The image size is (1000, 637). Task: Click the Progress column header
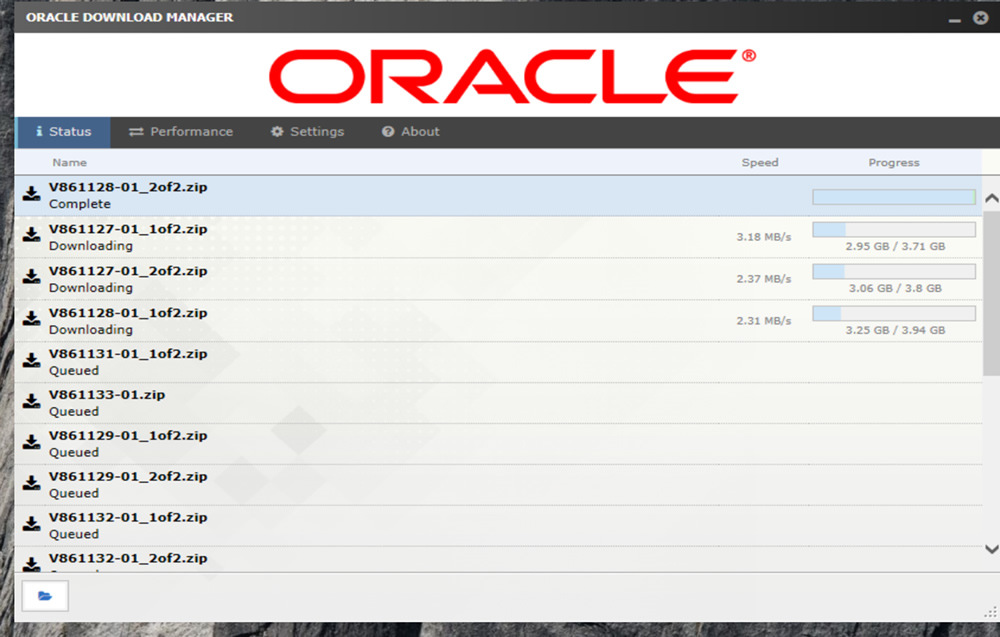(893, 162)
